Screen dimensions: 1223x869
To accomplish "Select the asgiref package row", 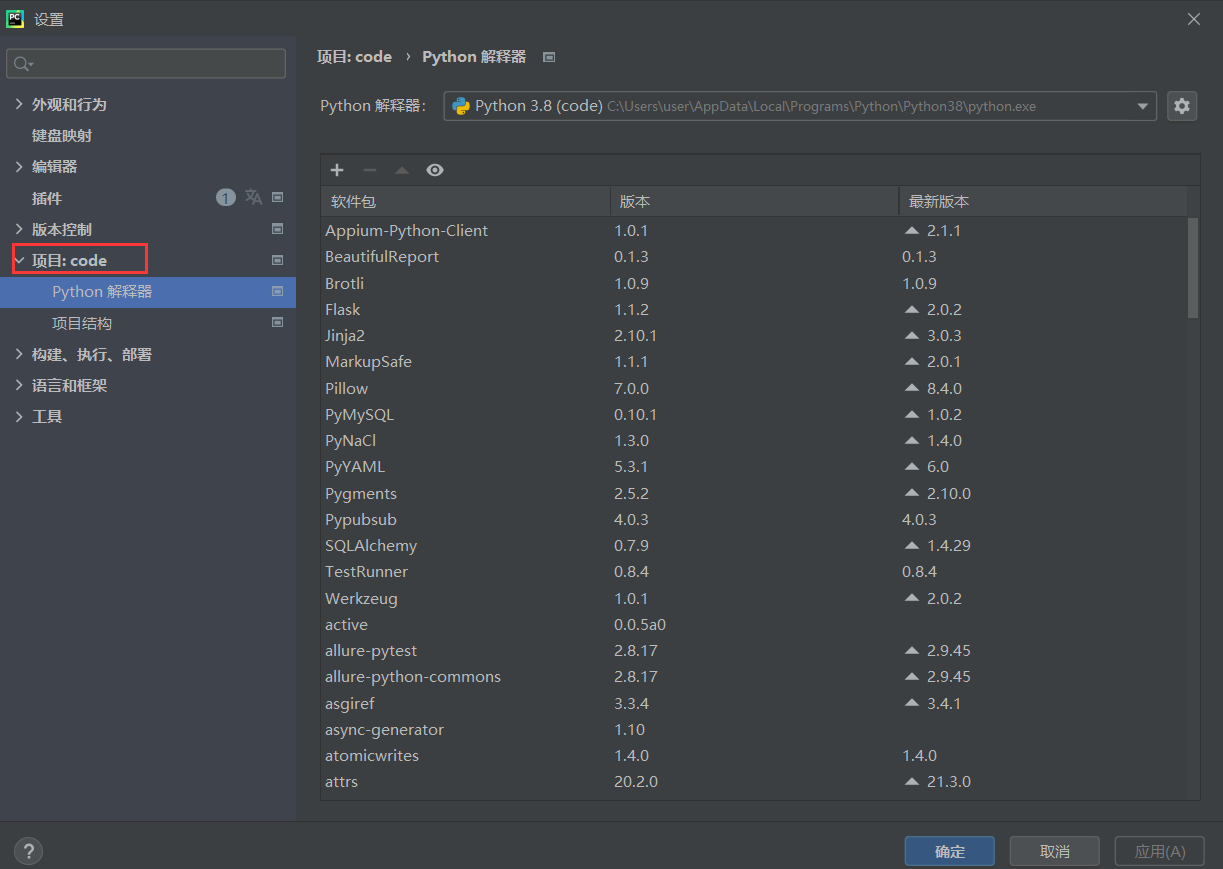I will coord(754,703).
